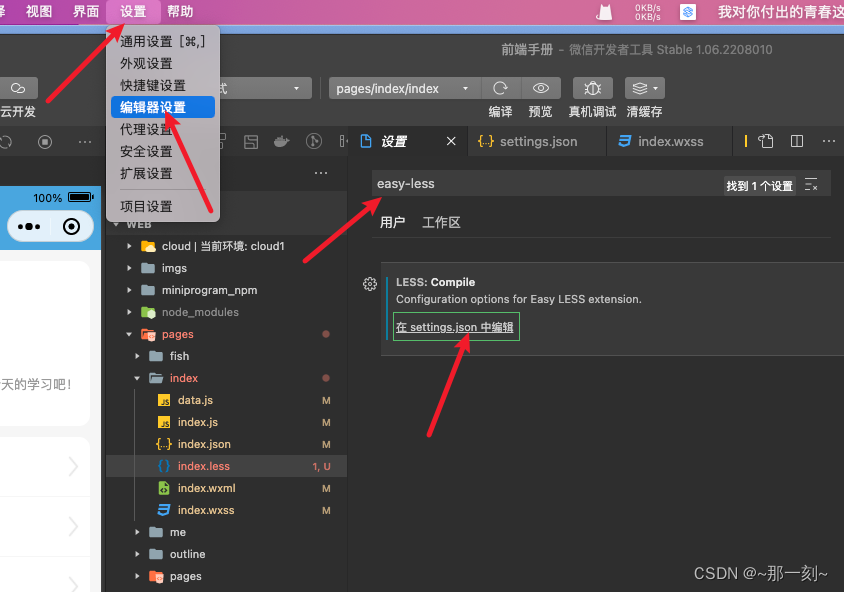Open the 帮助 menu
This screenshot has width=844, height=592.
pyautogui.click(x=180, y=11)
